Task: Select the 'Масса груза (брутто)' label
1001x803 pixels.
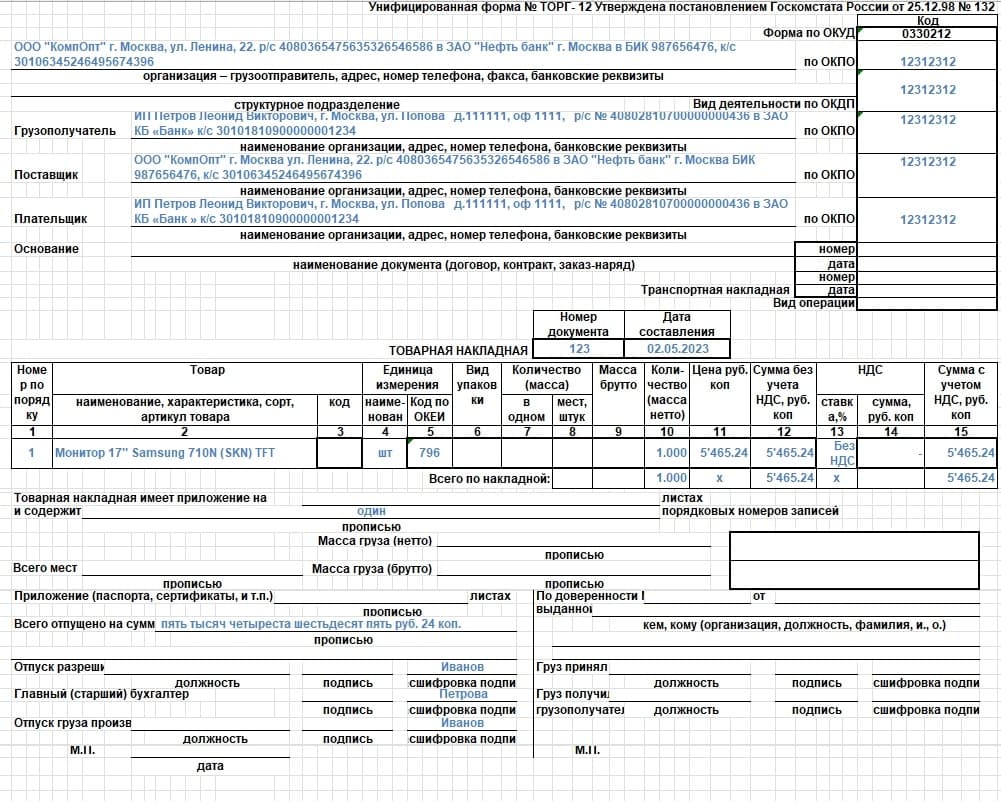Action: pos(372,569)
